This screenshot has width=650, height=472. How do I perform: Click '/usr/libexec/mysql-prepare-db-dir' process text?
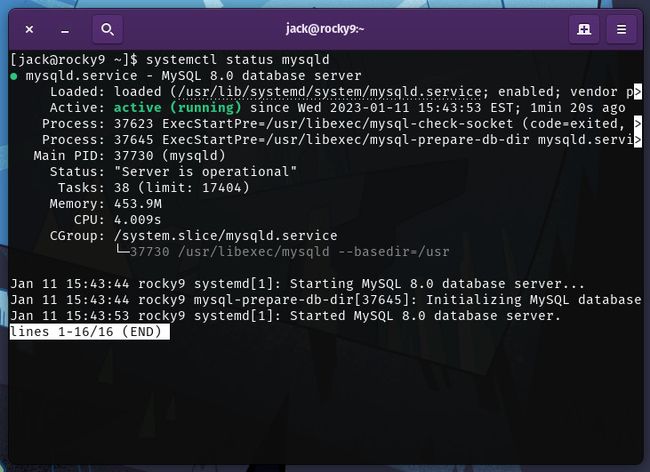(x=397, y=140)
